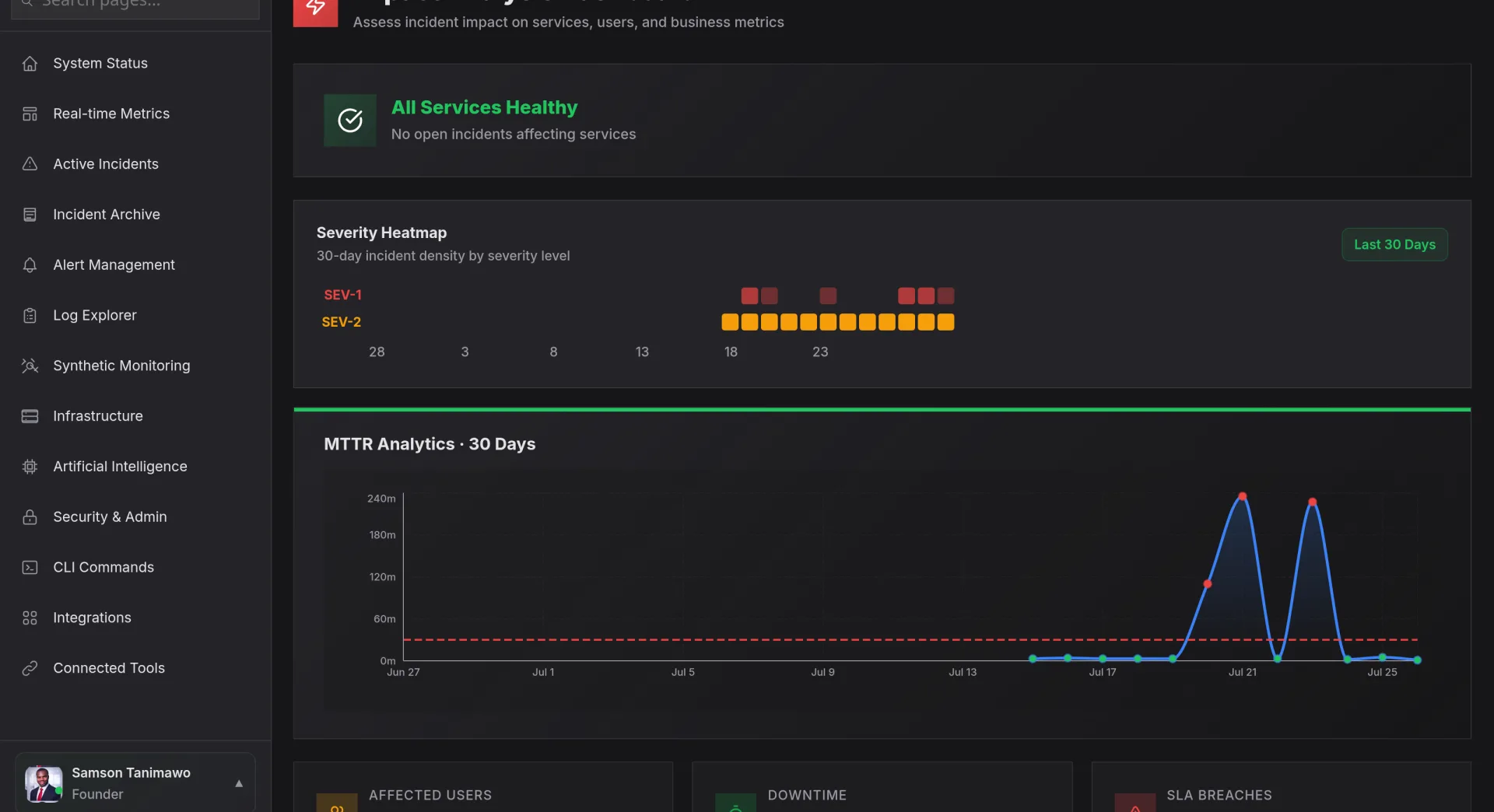Click the Jul 21 axis label
The image size is (1494, 812).
click(x=1242, y=672)
